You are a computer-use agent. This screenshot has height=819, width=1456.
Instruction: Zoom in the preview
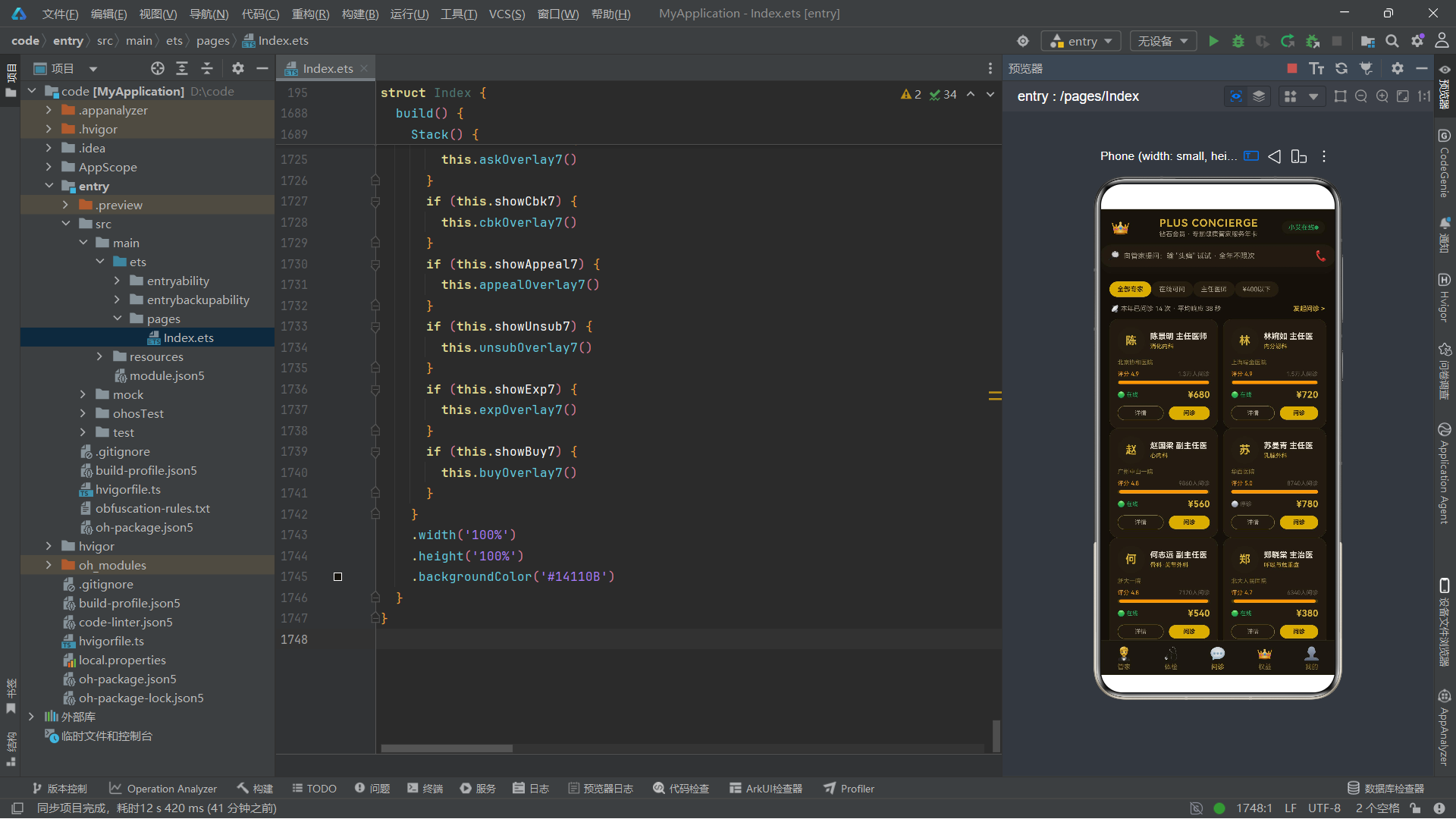point(1382,96)
